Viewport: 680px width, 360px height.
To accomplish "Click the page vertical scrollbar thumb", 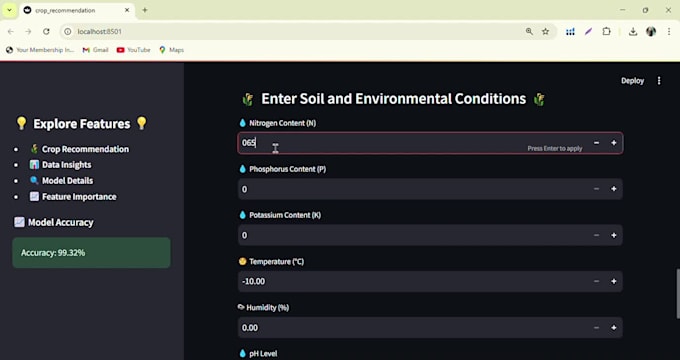I will tap(677, 294).
